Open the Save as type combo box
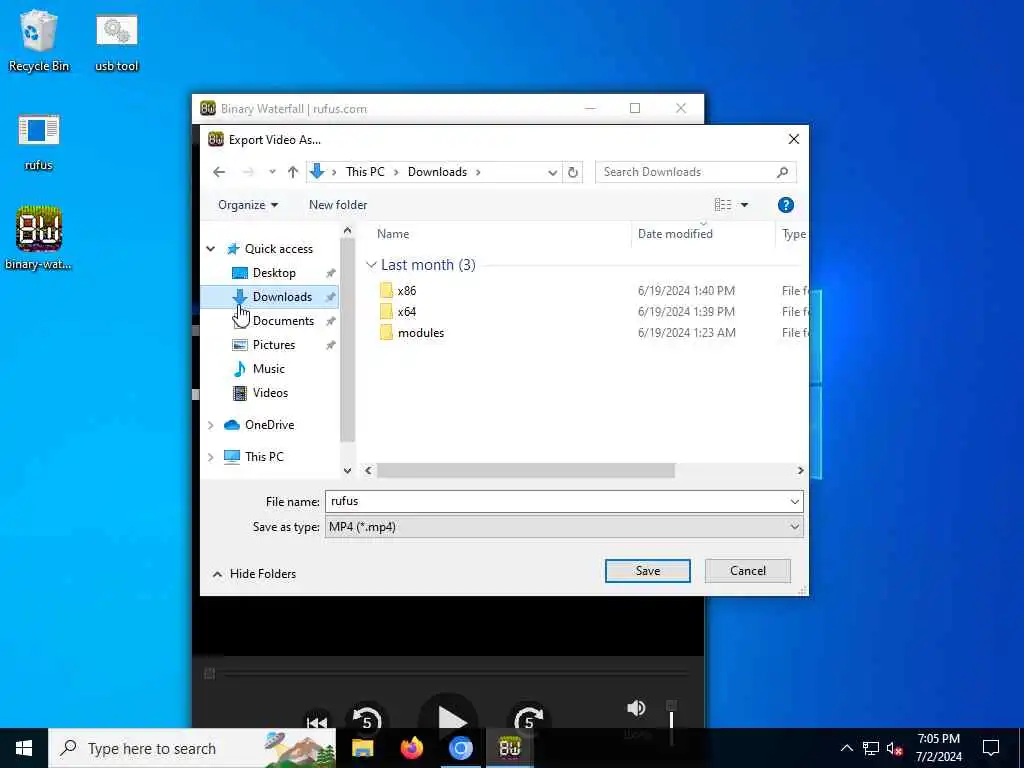This screenshot has width=1024, height=768. [564, 527]
